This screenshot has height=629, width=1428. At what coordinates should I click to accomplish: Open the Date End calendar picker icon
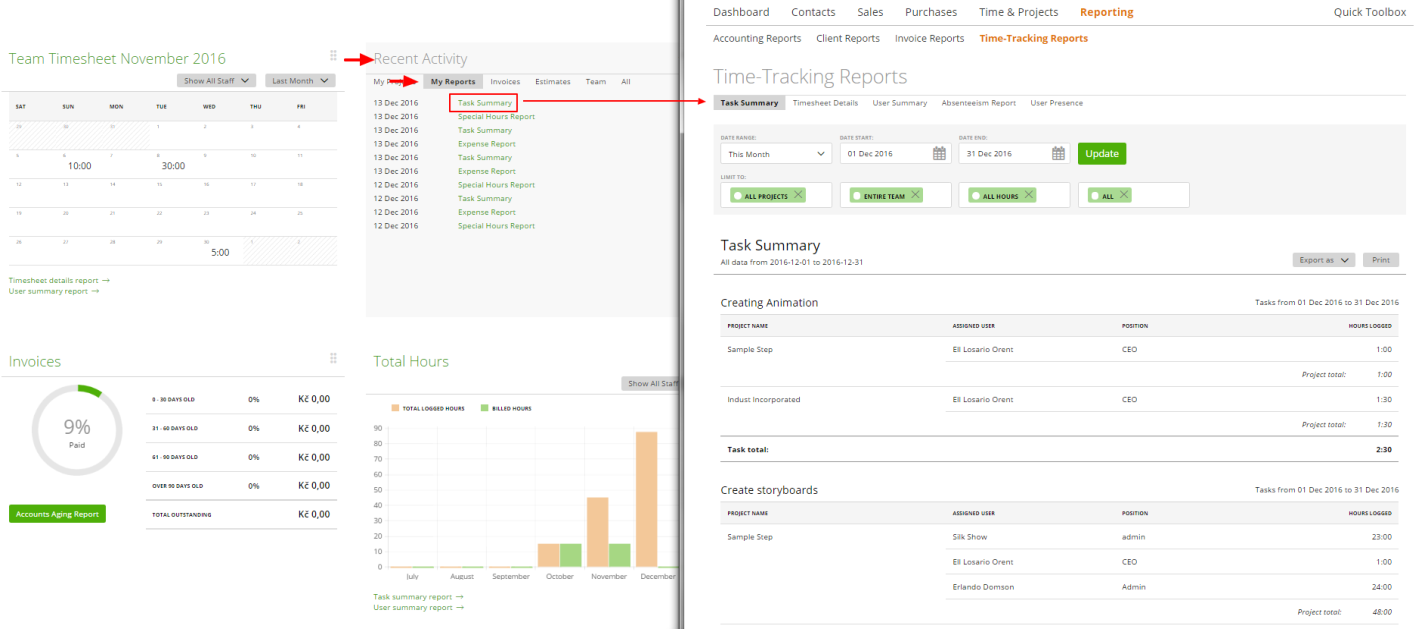[x=1058, y=153]
